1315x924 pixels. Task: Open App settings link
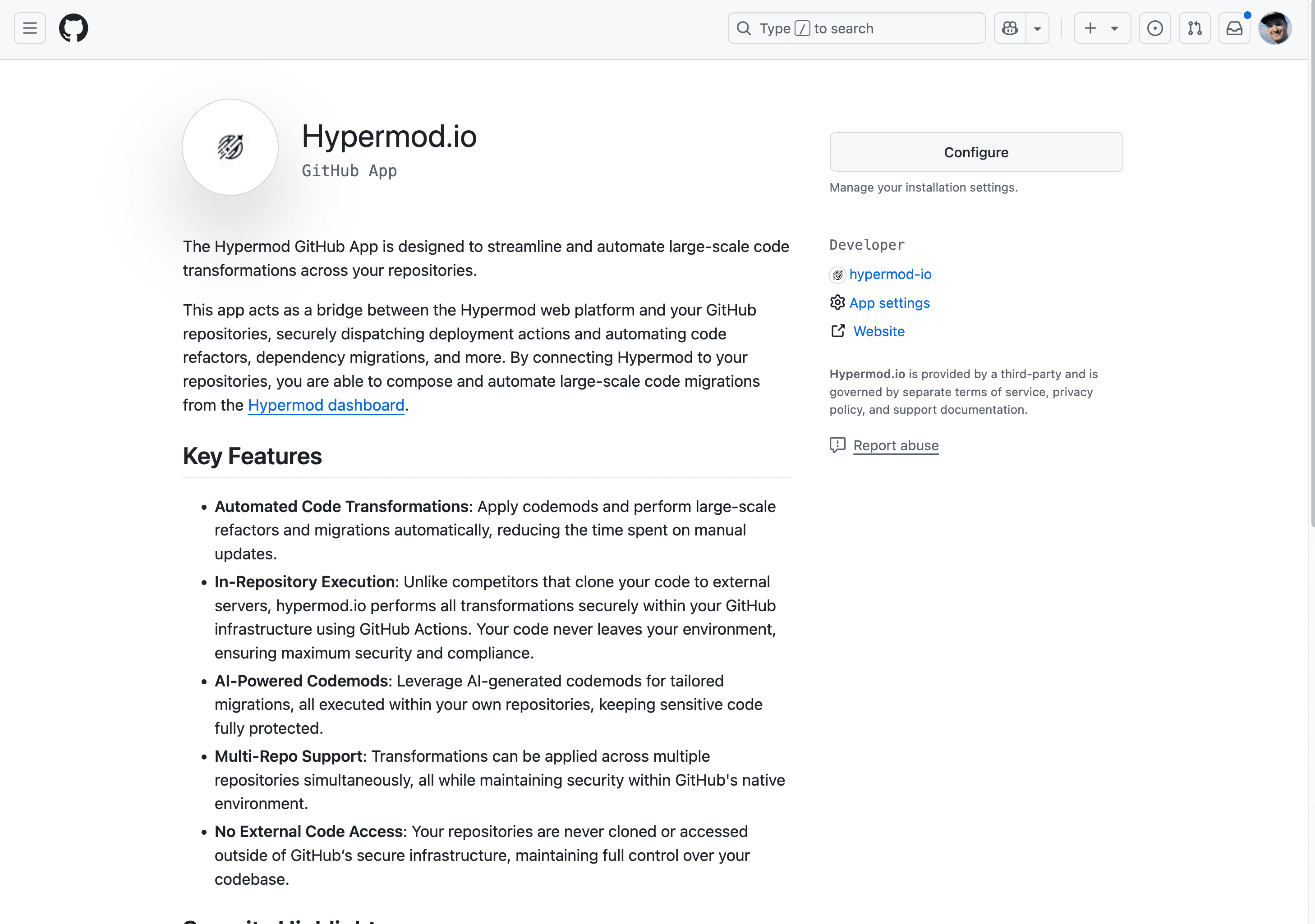coord(889,303)
